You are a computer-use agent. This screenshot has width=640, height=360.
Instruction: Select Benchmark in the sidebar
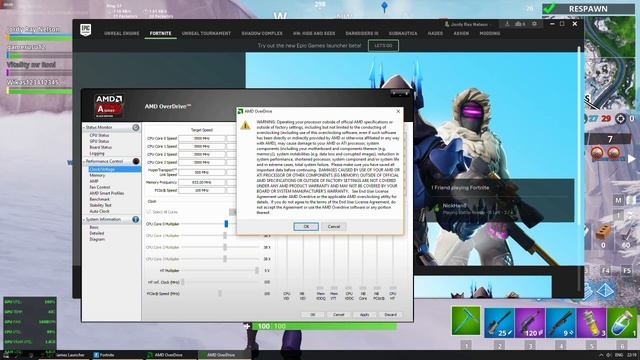click(x=100, y=199)
